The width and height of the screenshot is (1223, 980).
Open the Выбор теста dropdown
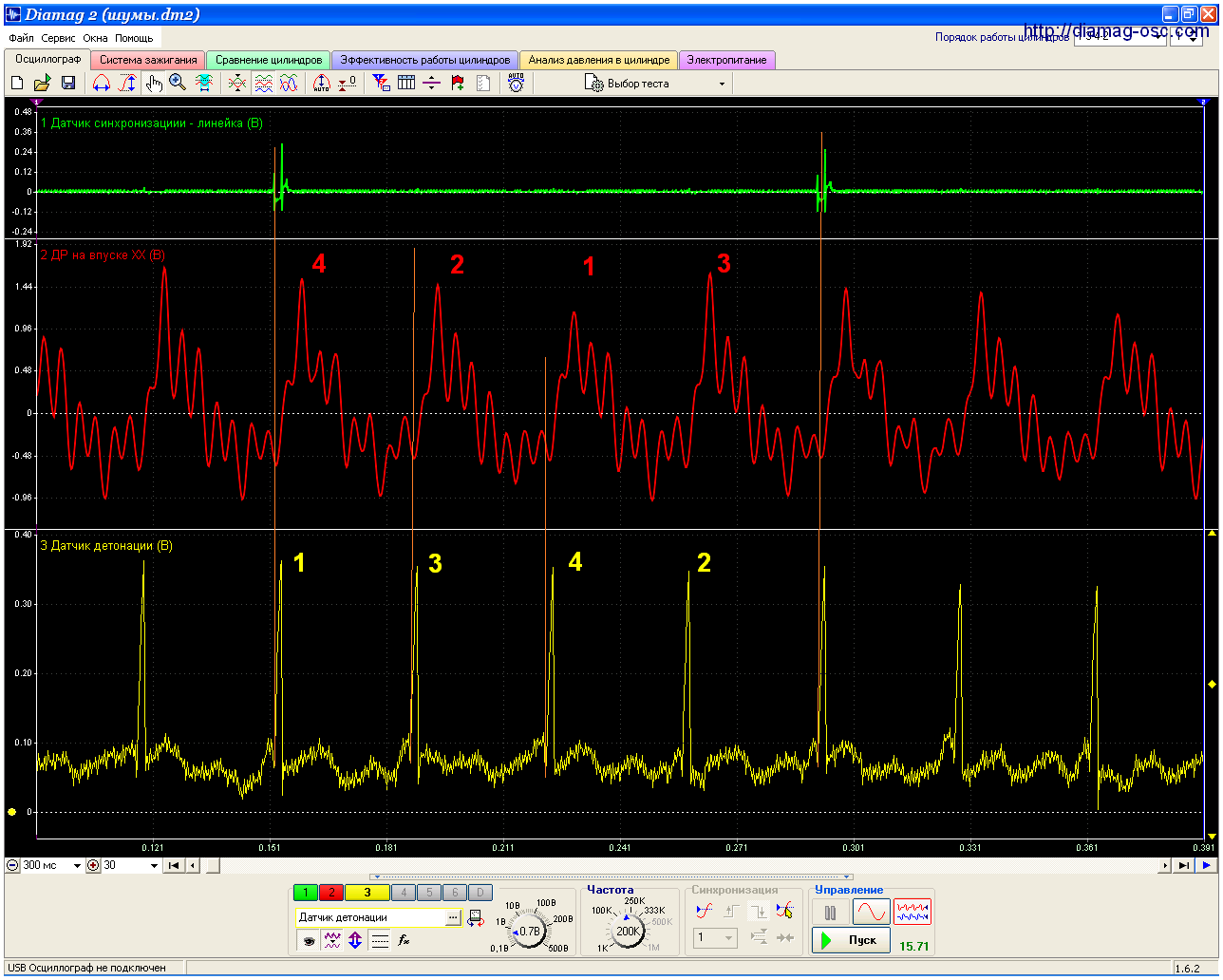(x=656, y=84)
